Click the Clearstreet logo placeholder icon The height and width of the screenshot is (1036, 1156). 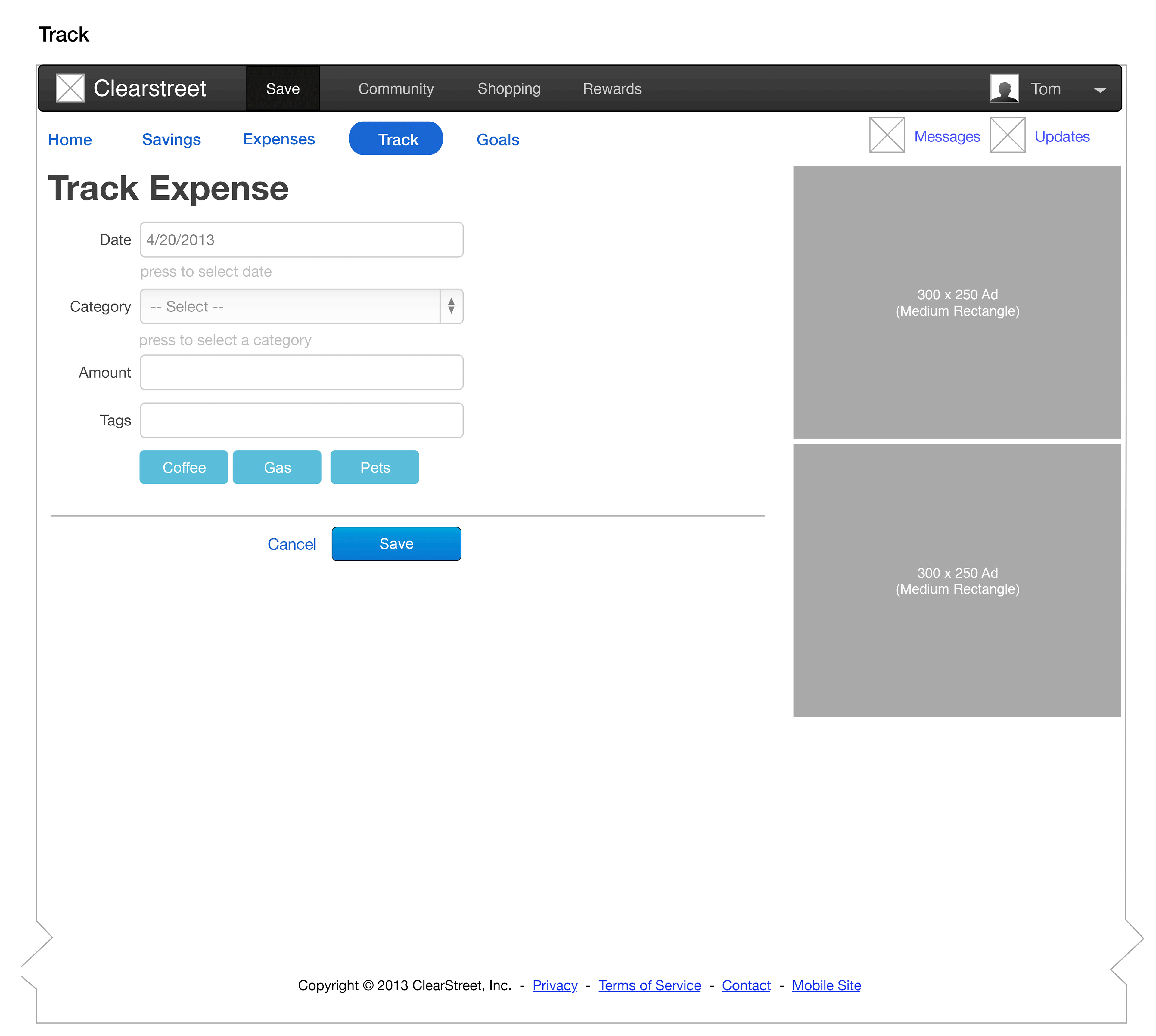70,88
